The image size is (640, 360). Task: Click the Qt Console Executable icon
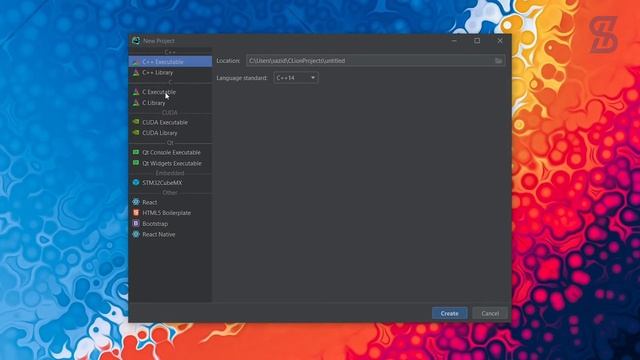click(x=136, y=152)
